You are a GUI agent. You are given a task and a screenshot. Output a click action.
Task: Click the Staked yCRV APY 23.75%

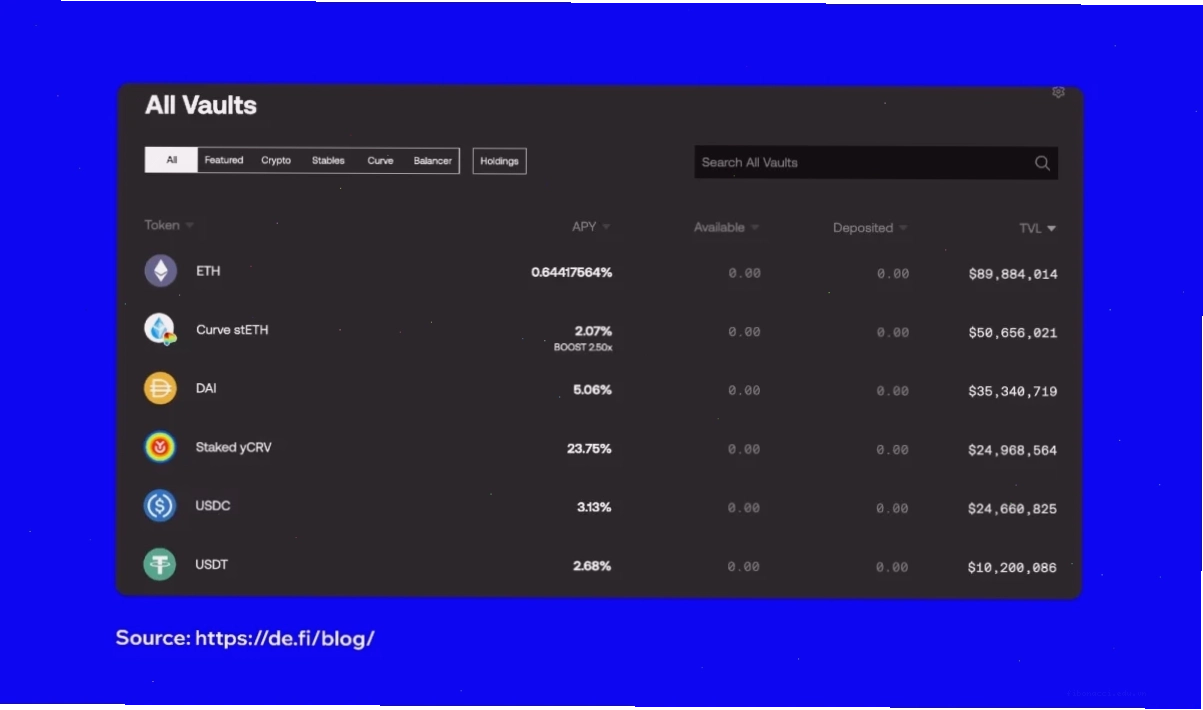coord(589,448)
